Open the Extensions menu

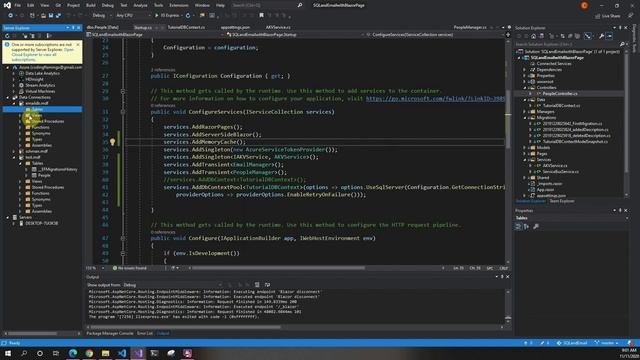pyautogui.click(x=179, y=5)
